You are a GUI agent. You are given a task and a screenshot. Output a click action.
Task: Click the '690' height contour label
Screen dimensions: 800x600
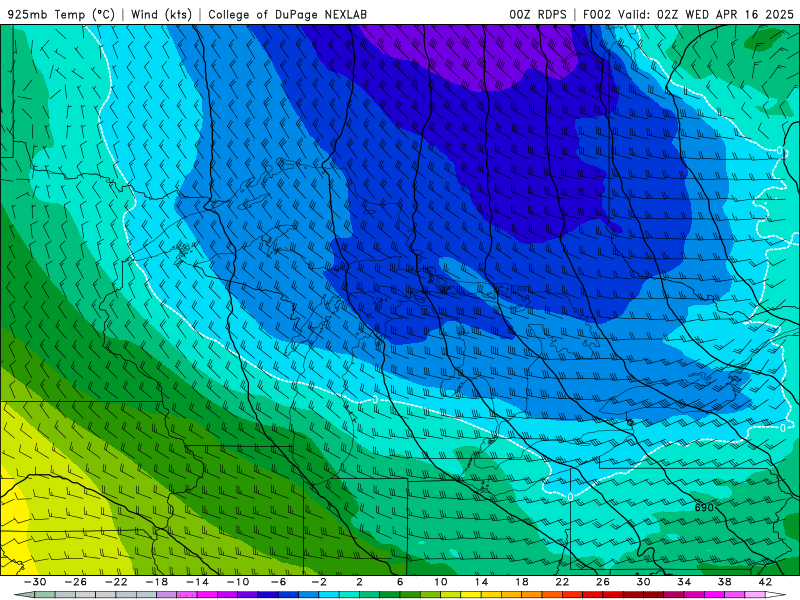[x=704, y=507]
